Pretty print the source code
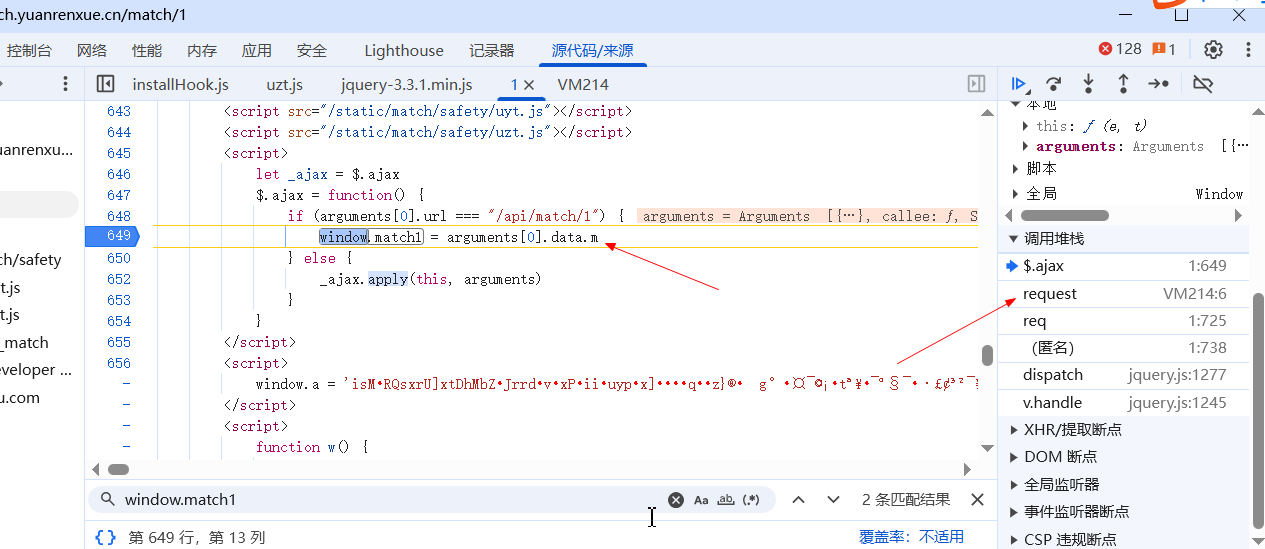This screenshot has height=549, width=1265. click(x=105, y=537)
